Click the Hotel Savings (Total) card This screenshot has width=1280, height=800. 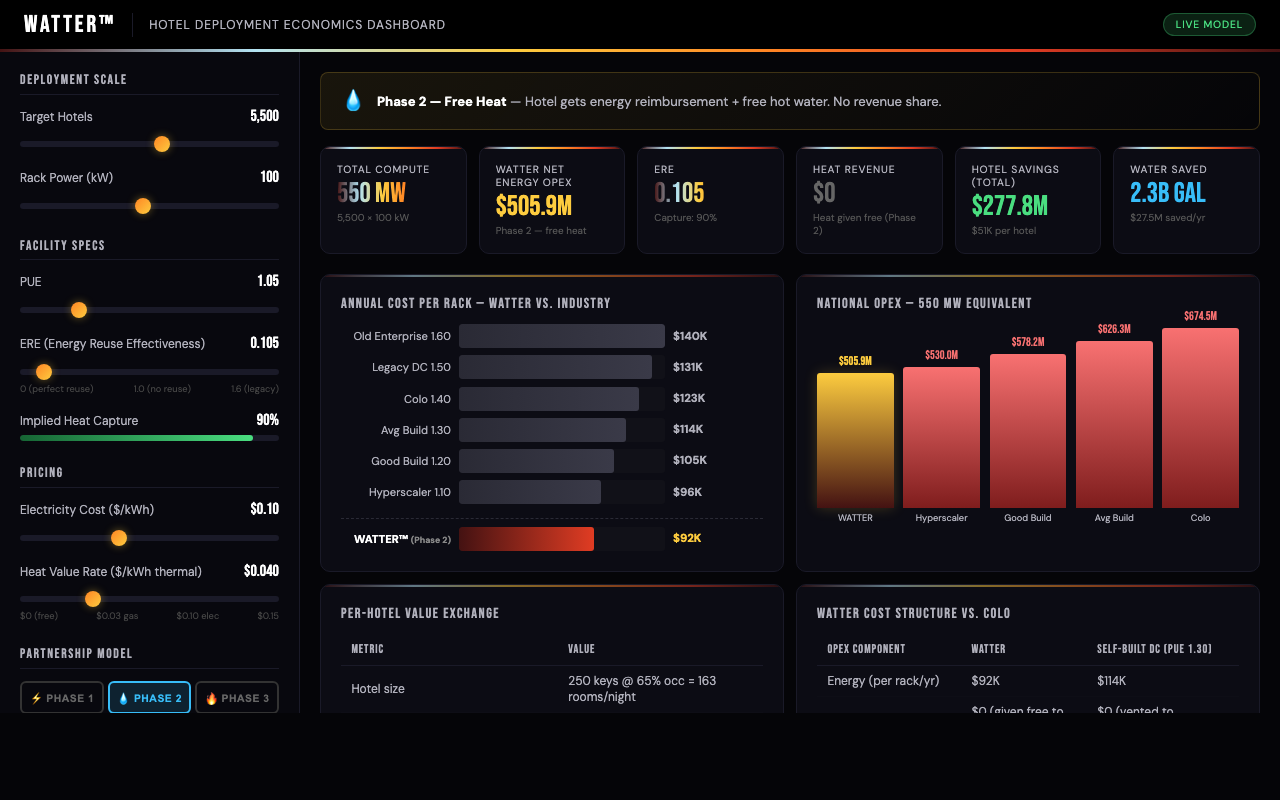coord(1028,200)
